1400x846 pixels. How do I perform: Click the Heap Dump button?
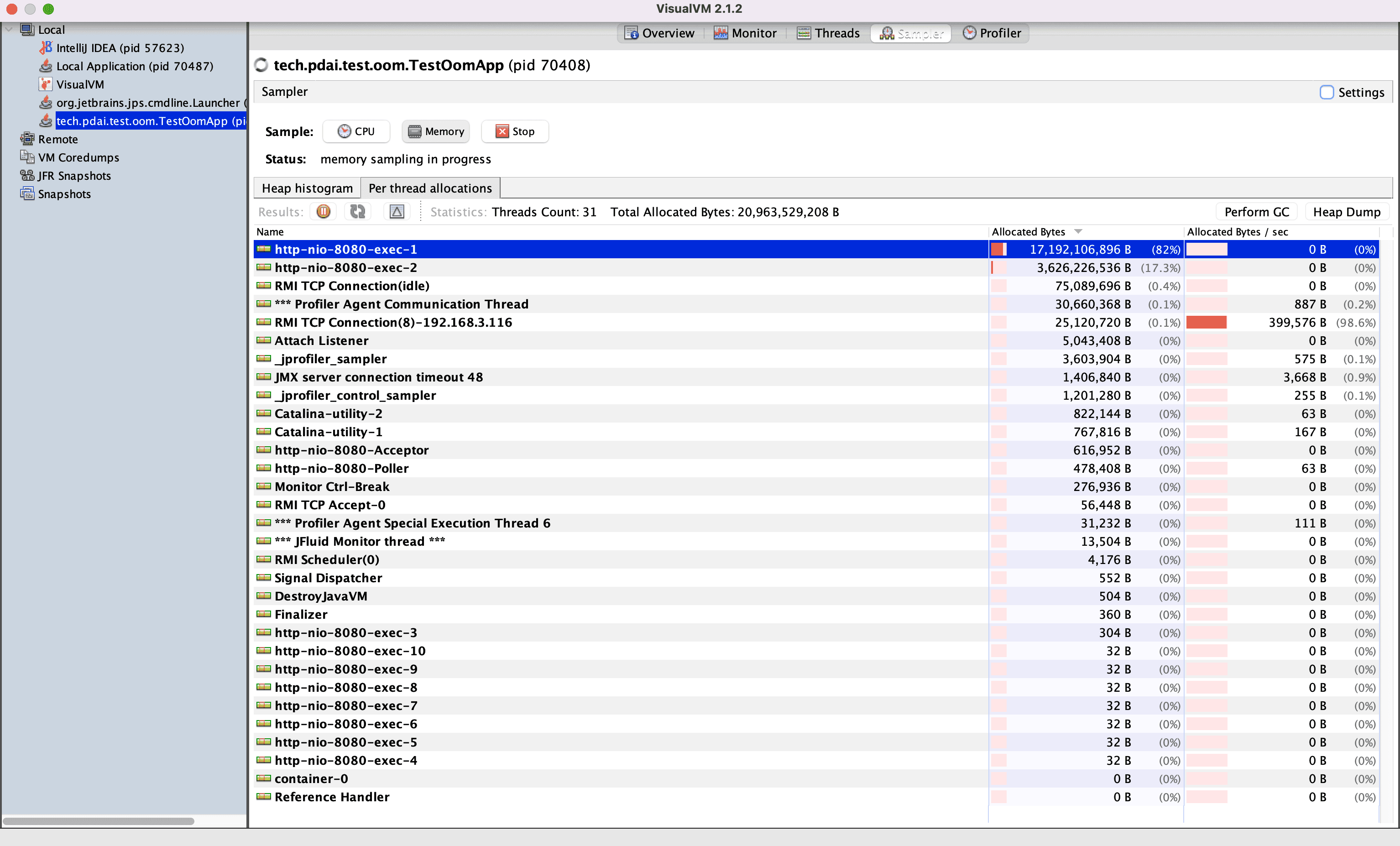tap(1346, 212)
